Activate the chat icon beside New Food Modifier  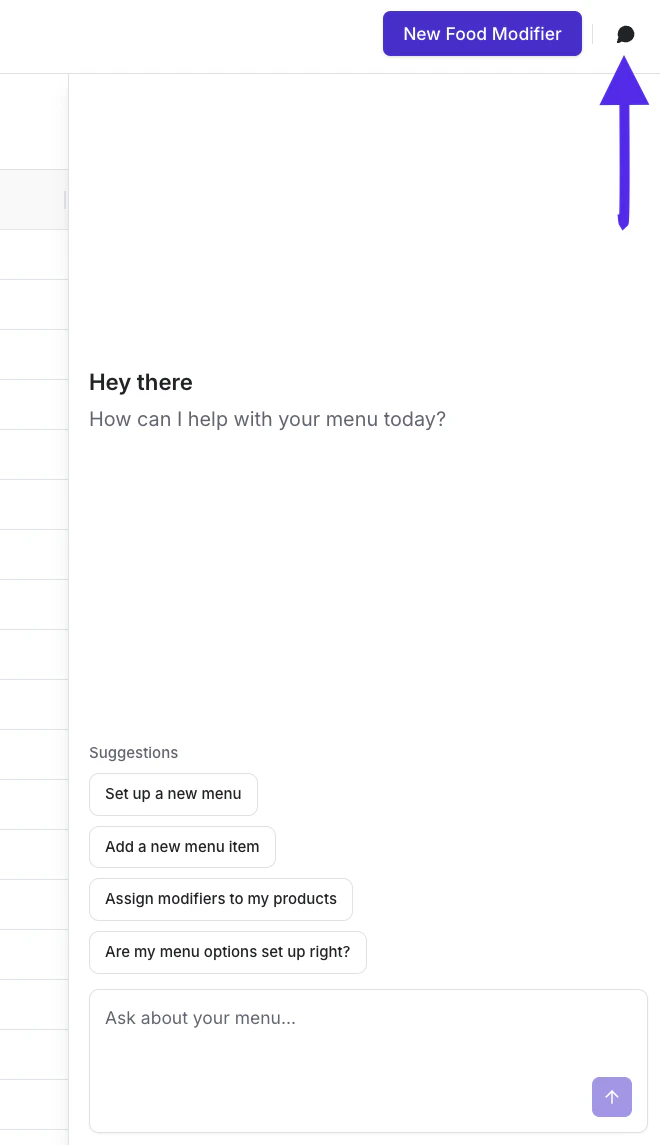coord(625,33)
